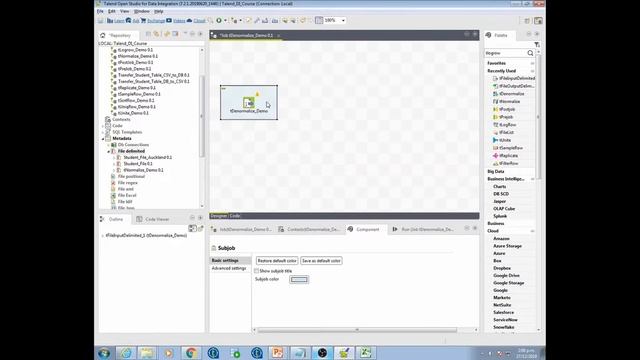Open Advanced settings of Subjob
Viewport: 640px width, 360px height.
(229, 269)
